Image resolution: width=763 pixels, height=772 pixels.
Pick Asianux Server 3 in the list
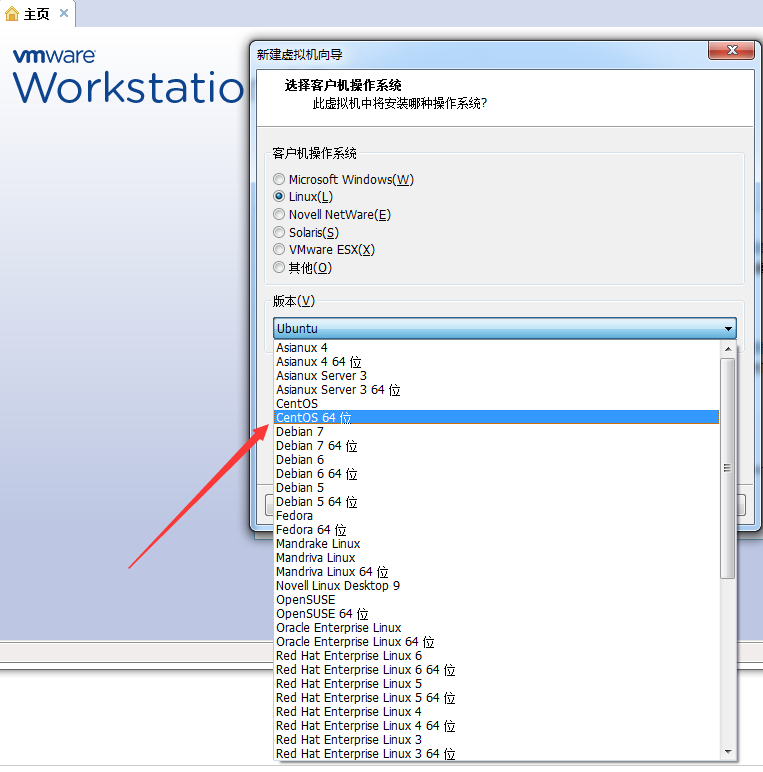321,376
